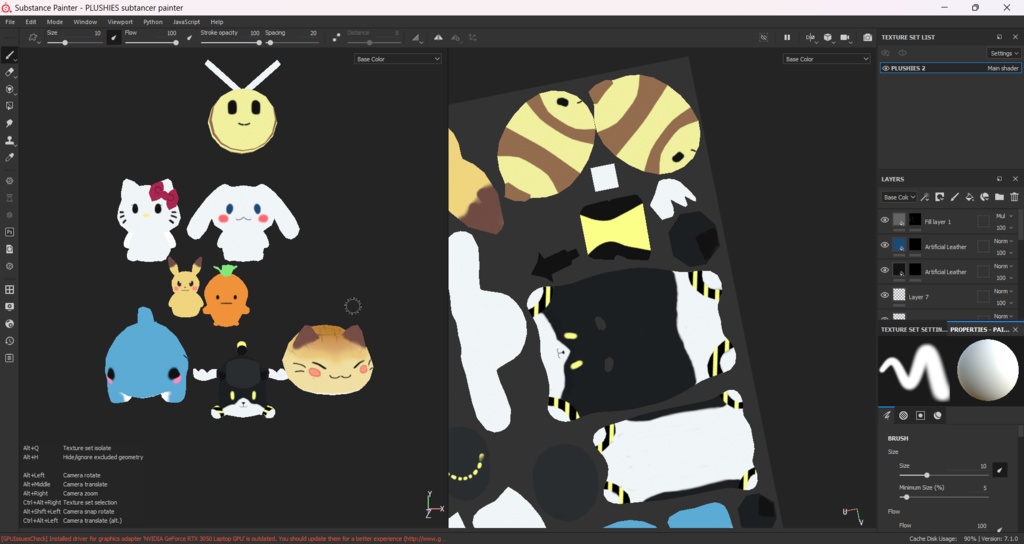Open the 3D viewport Base Color dropdown
Viewport: 1024px width, 544px height.
click(x=398, y=59)
